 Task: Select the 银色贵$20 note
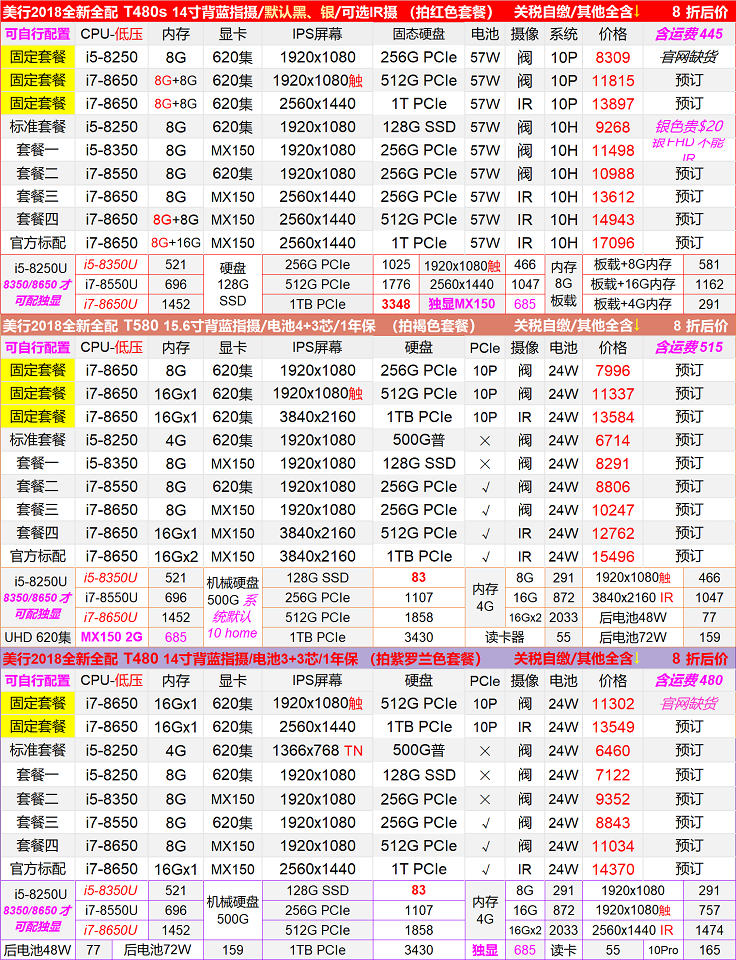[689, 127]
